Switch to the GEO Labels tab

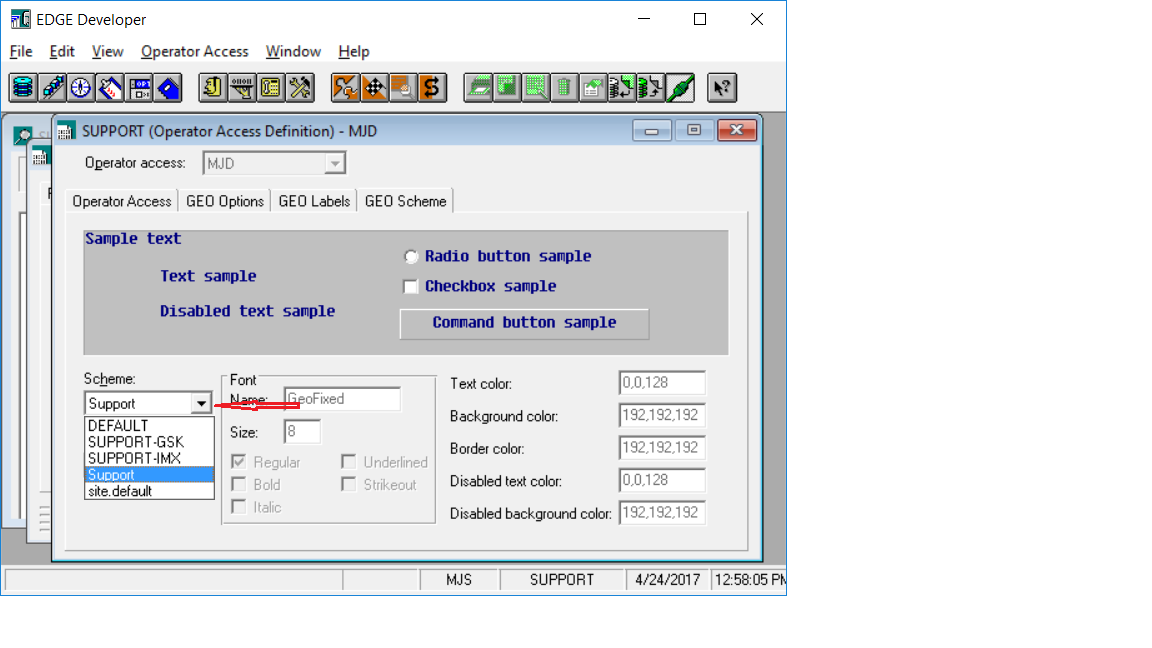(x=314, y=201)
